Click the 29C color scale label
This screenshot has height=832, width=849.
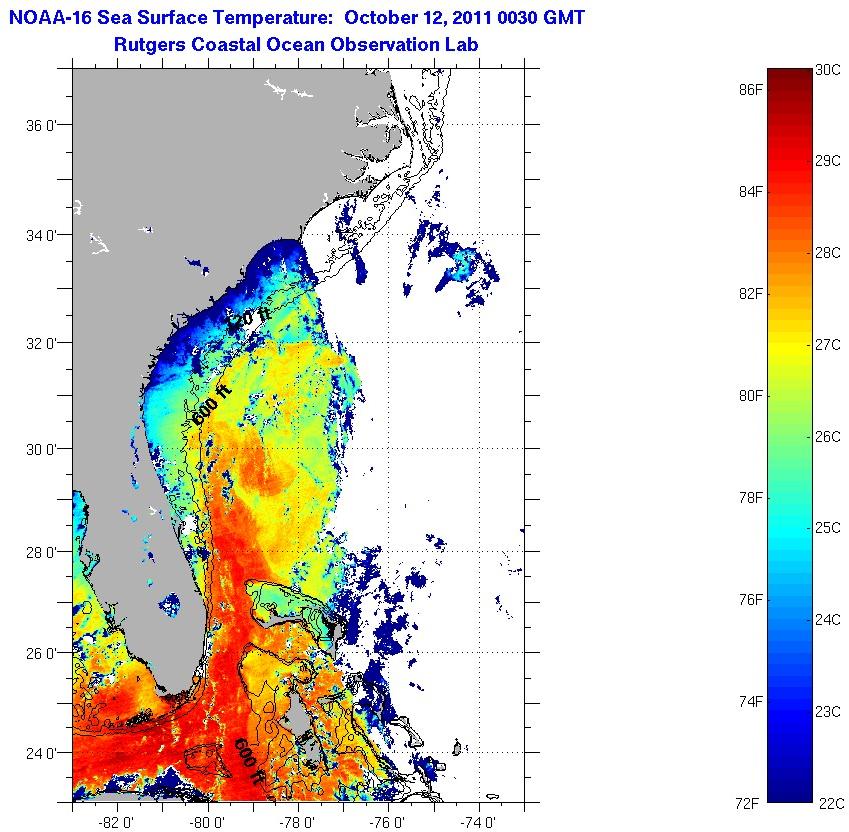(x=828, y=161)
